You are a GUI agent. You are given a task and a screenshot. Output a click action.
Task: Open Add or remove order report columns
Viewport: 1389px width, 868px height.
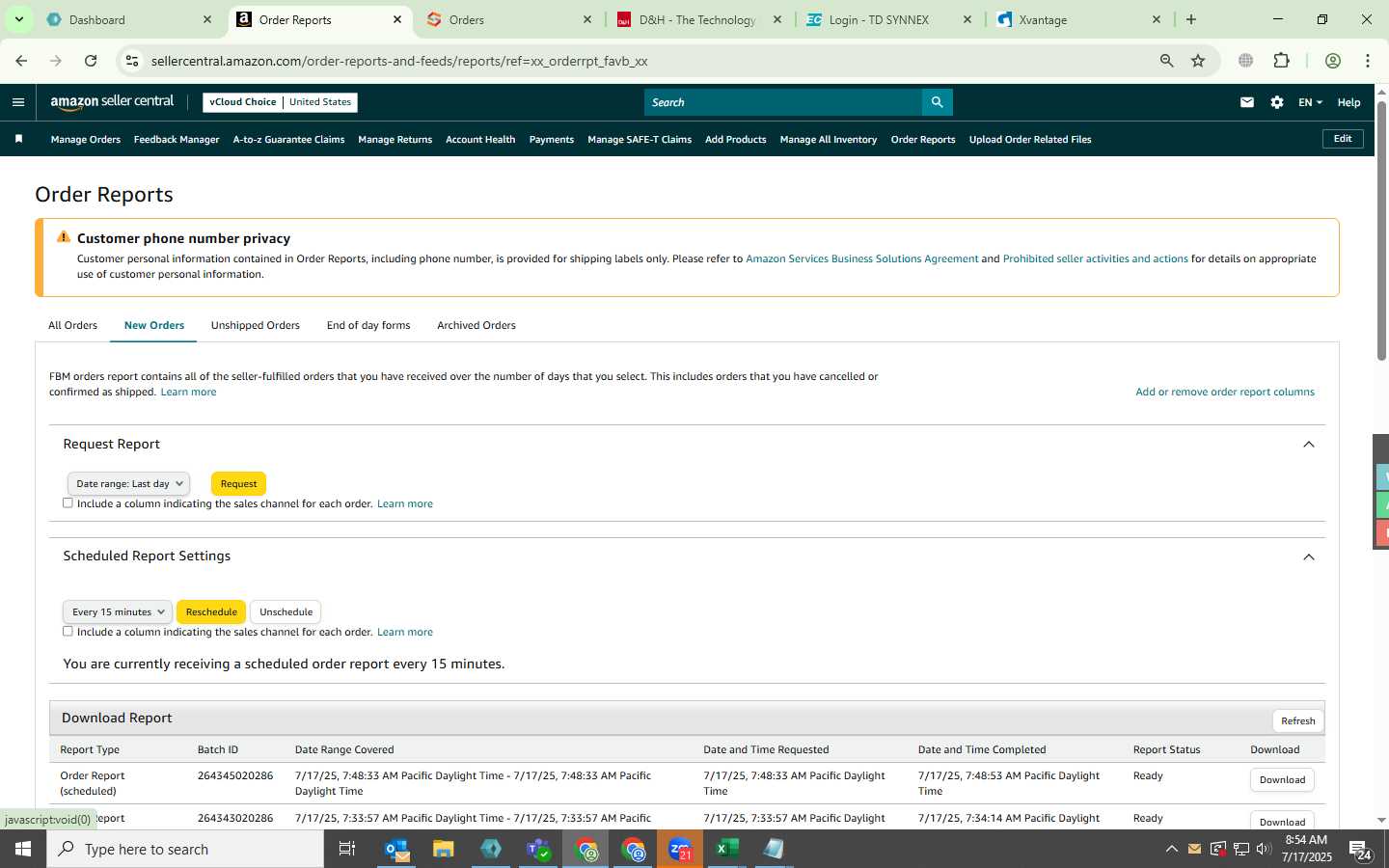pyautogui.click(x=1225, y=392)
